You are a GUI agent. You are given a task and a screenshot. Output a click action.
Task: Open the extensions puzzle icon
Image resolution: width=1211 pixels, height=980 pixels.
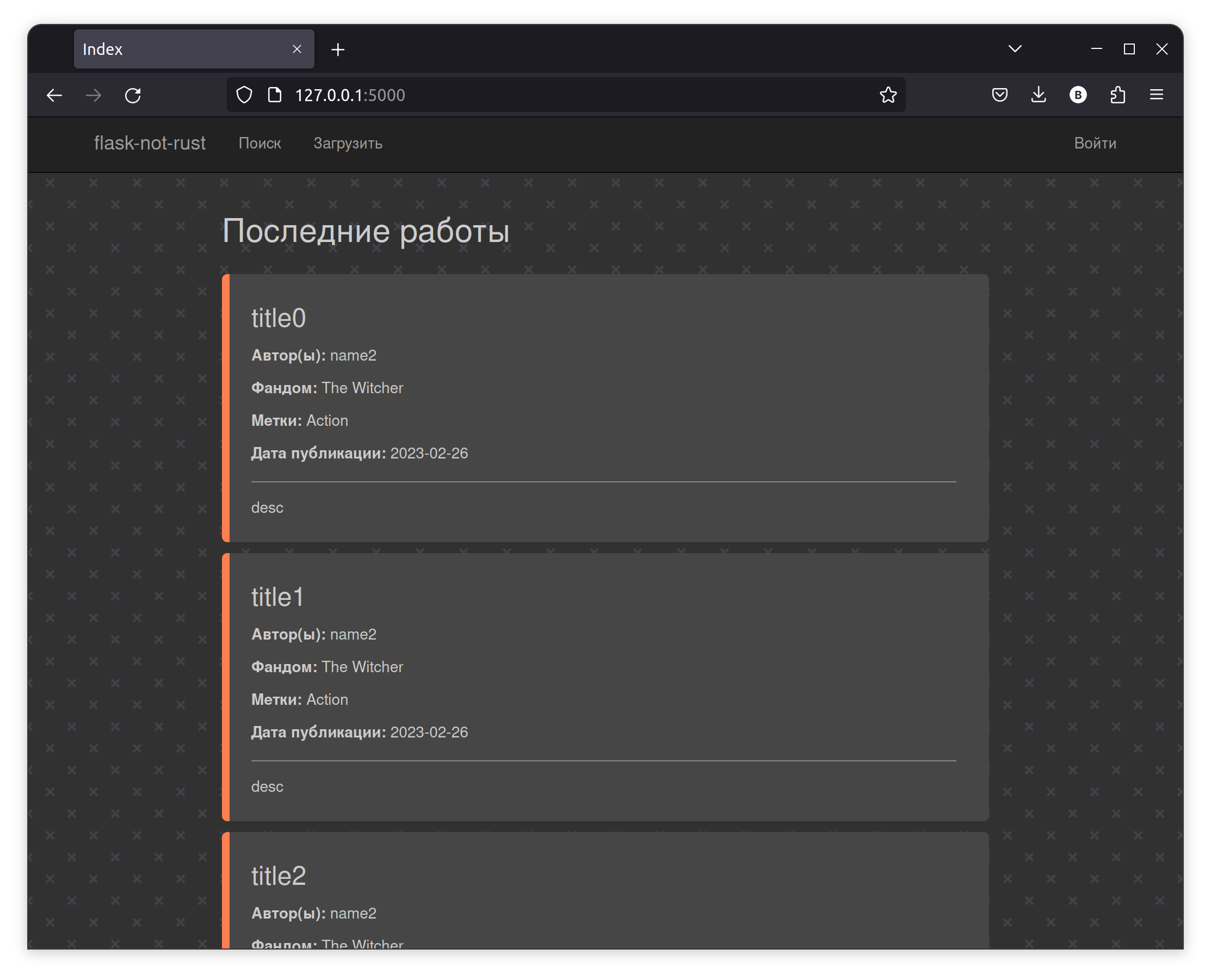coord(1117,95)
